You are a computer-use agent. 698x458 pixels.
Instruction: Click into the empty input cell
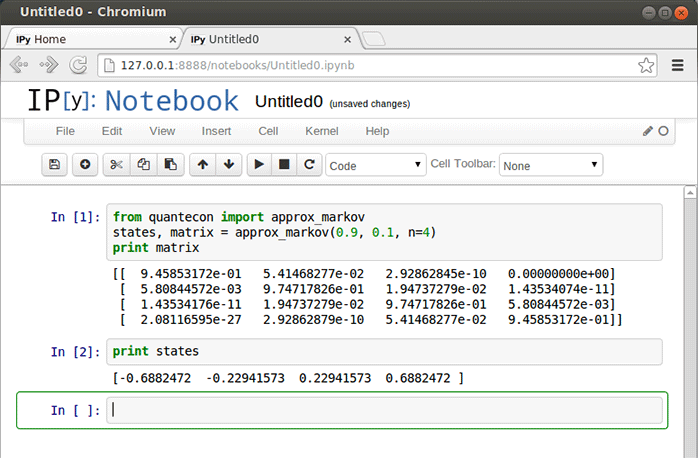coord(384,410)
